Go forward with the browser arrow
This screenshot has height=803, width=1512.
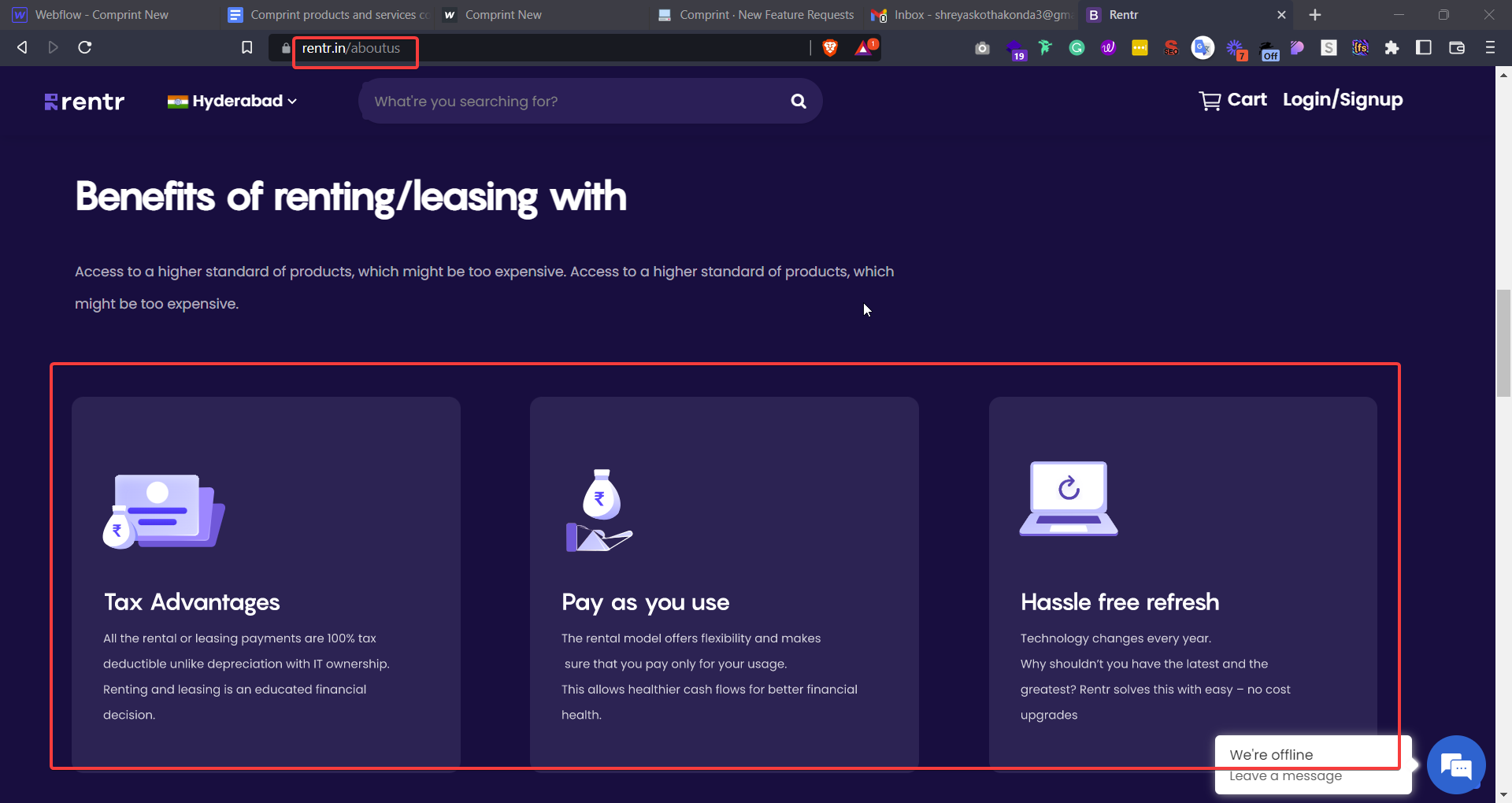[x=53, y=47]
